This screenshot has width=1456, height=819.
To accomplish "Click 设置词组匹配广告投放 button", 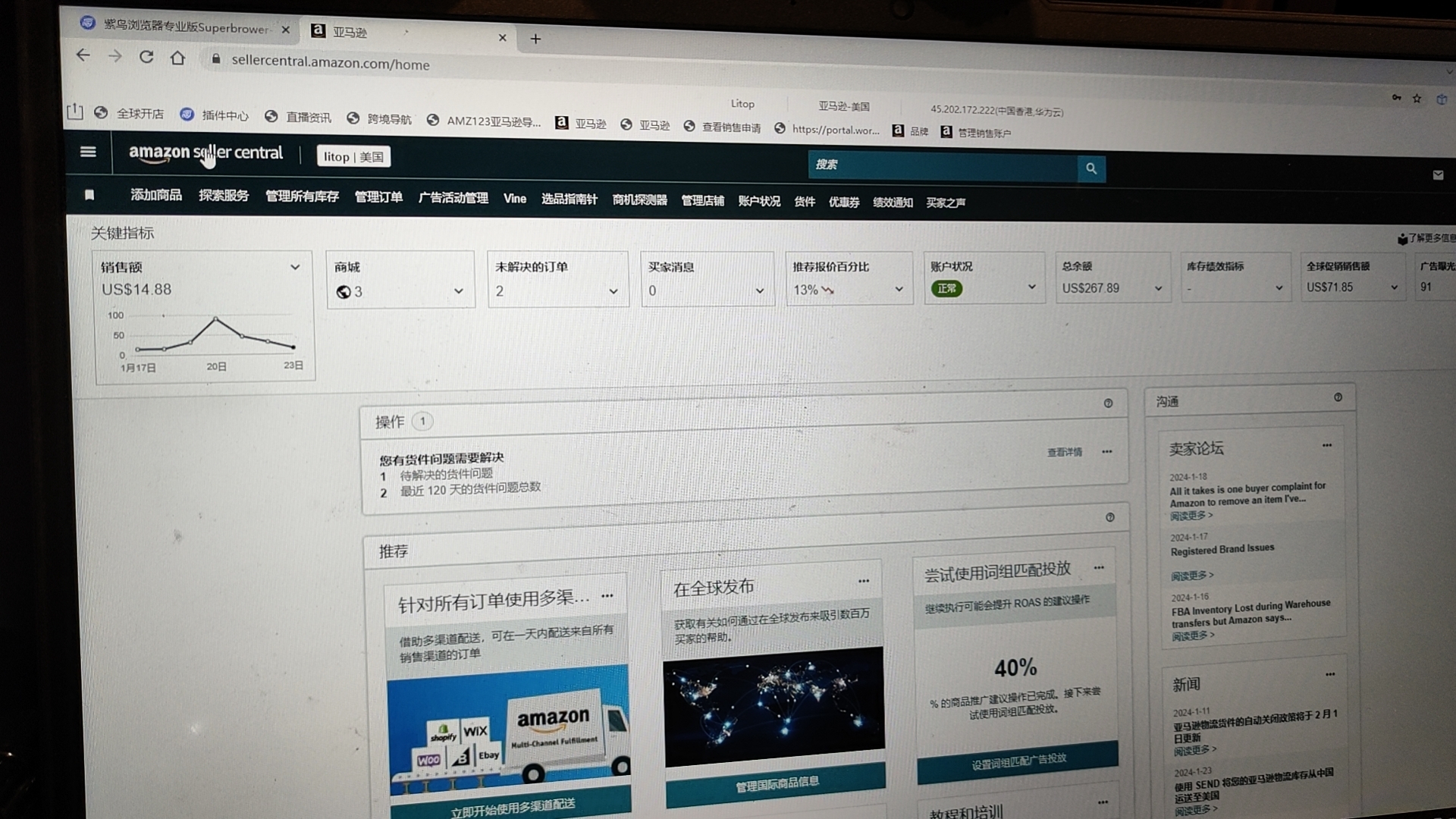I will pos(1018,761).
